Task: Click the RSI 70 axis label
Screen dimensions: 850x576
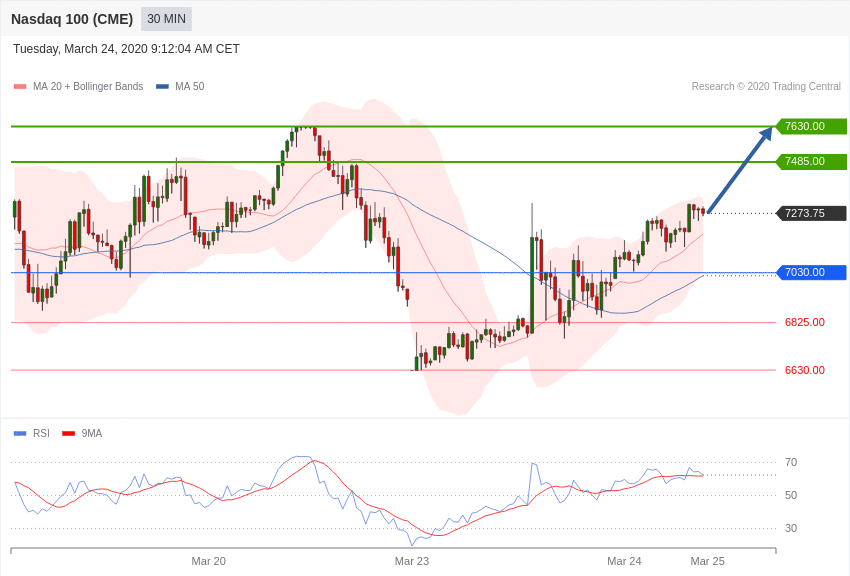Action: [791, 462]
